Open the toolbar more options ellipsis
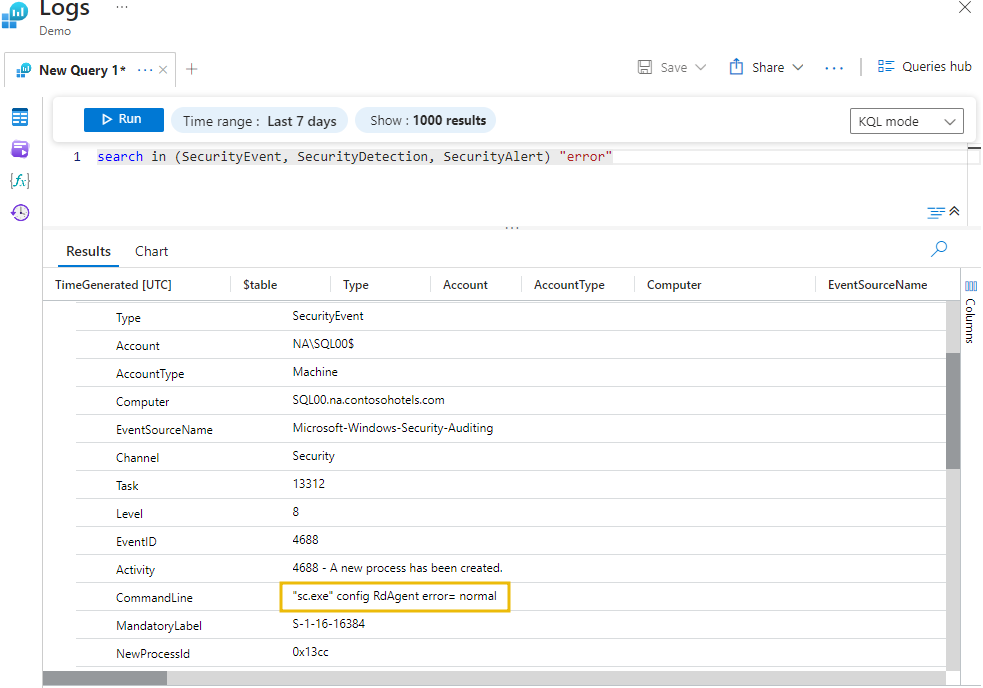The image size is (983, 688). tap(834, 68)
